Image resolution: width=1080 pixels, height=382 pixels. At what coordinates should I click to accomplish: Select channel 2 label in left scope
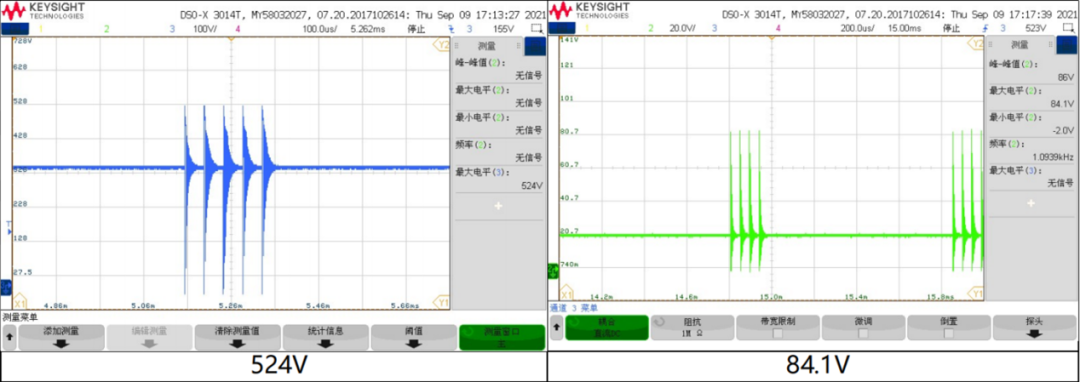point(106,29)
